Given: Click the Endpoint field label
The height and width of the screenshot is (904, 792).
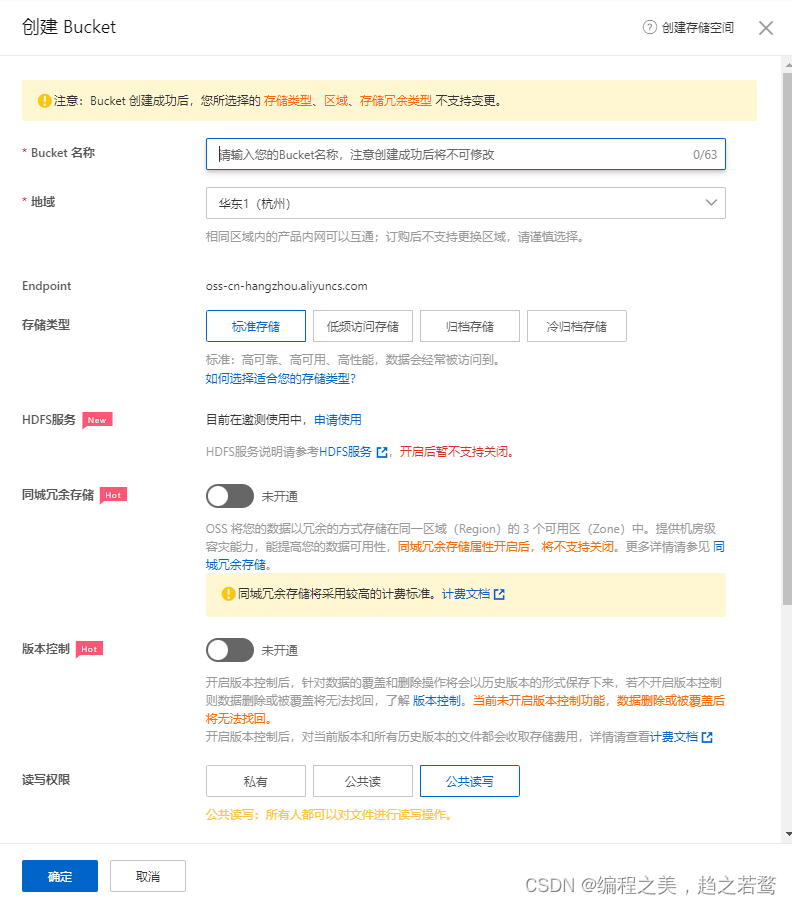Looking at the screenshot, I should 47,286.
